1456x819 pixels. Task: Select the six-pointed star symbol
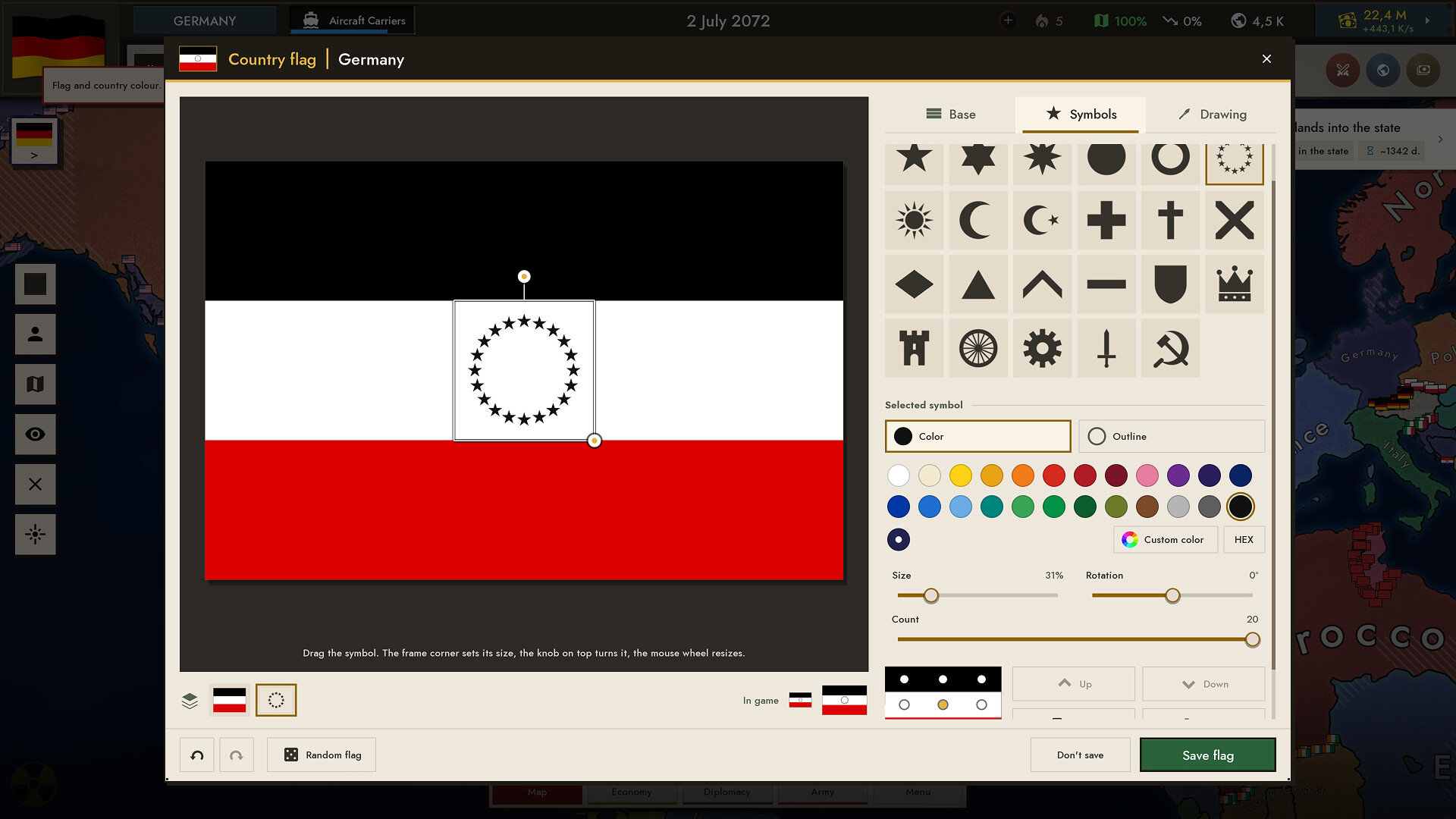[977, 163]
